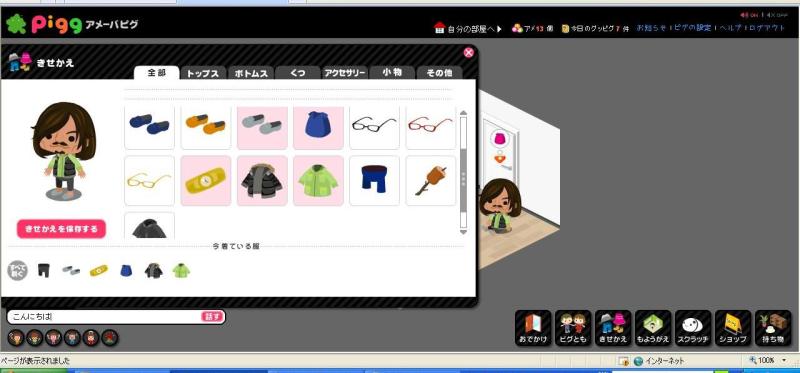Open the おでかけ outing menu
Viewport: 800px width, 373px height.
533,328
